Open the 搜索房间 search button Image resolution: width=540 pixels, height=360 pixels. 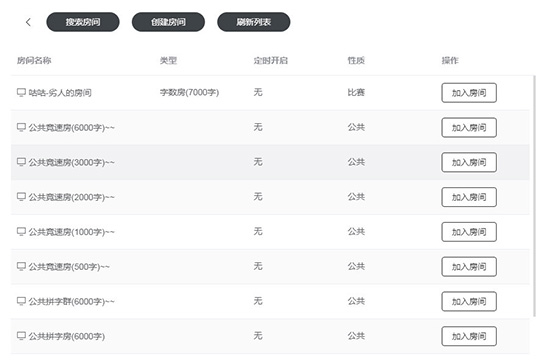coord(83,22)
